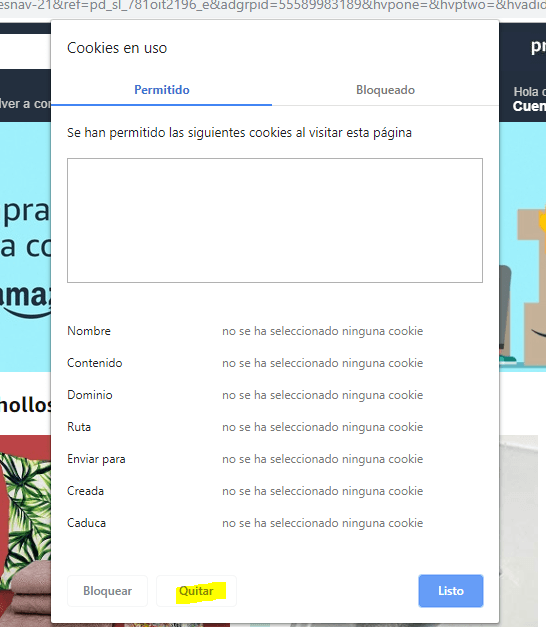This screenshot has width=546, height=627.
Task: Click the Contenido field value text
Action: tap(322, 363)
